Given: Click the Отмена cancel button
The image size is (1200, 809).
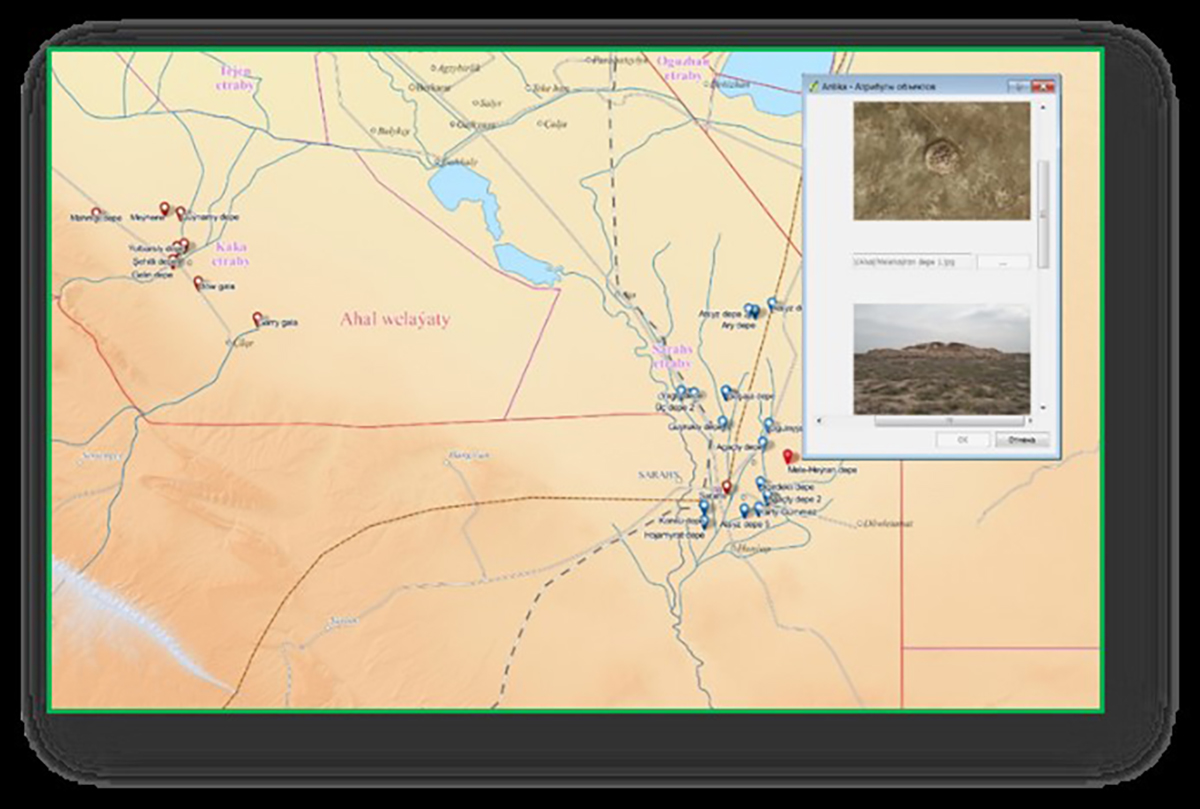Looking at the screenshot, I should [1021, 439].
